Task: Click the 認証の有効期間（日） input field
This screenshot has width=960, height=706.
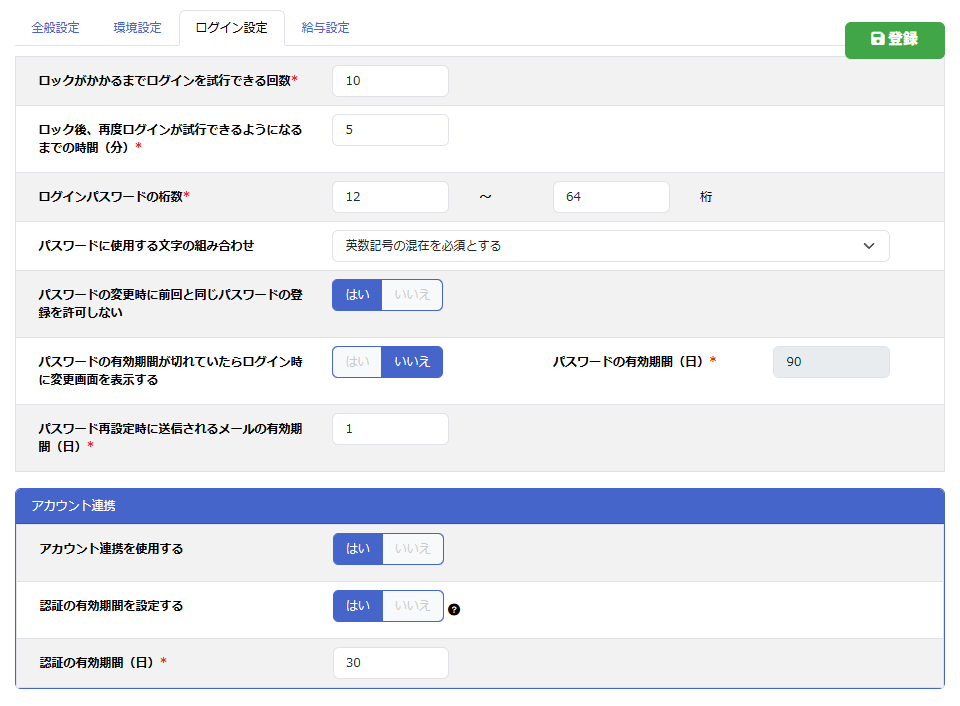Action: 390,663
